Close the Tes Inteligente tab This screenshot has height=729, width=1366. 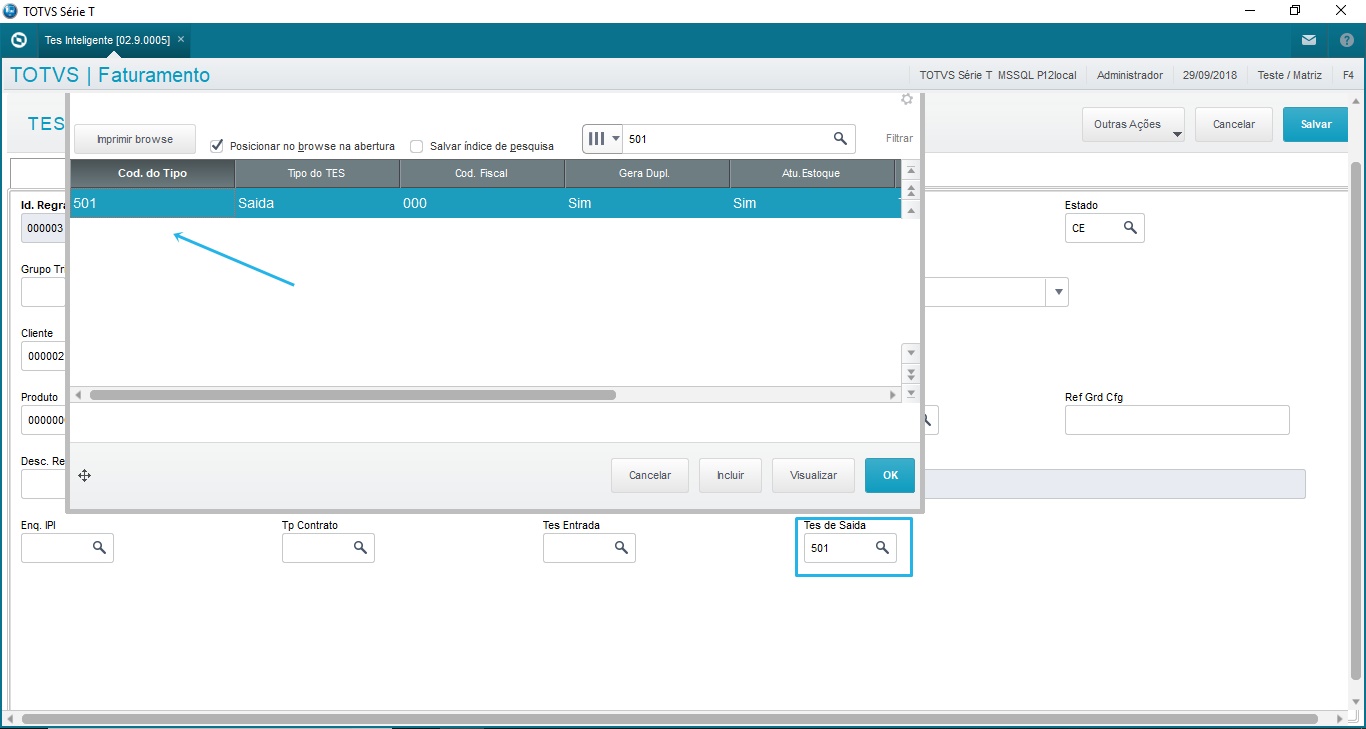coord(180,40)
